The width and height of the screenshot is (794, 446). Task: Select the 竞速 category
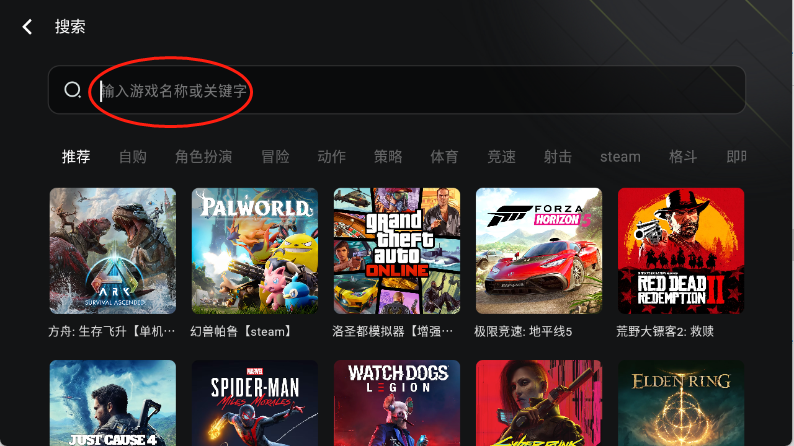tap(501, 156)
